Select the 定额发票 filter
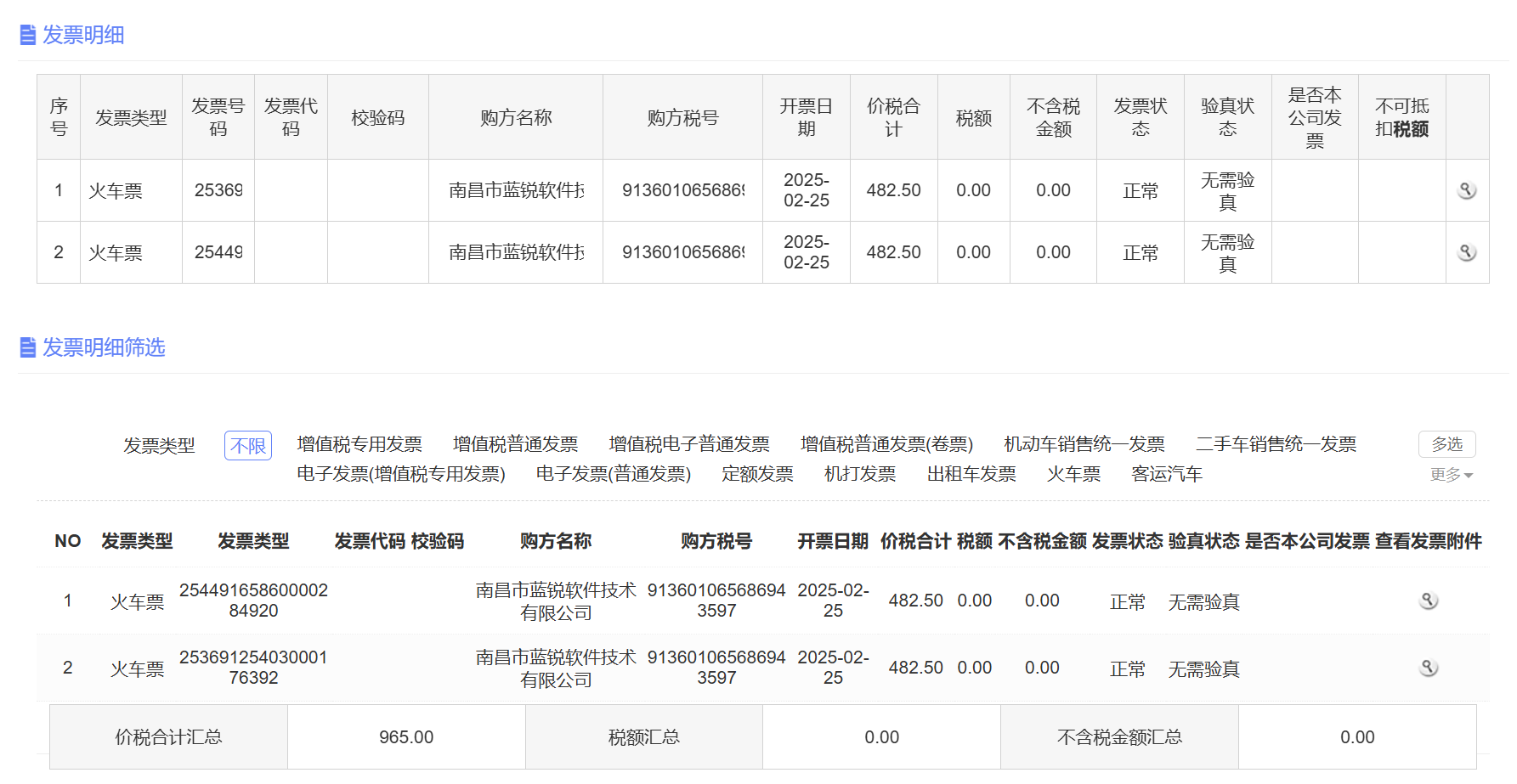1517x784 pixels. (756, 474)
